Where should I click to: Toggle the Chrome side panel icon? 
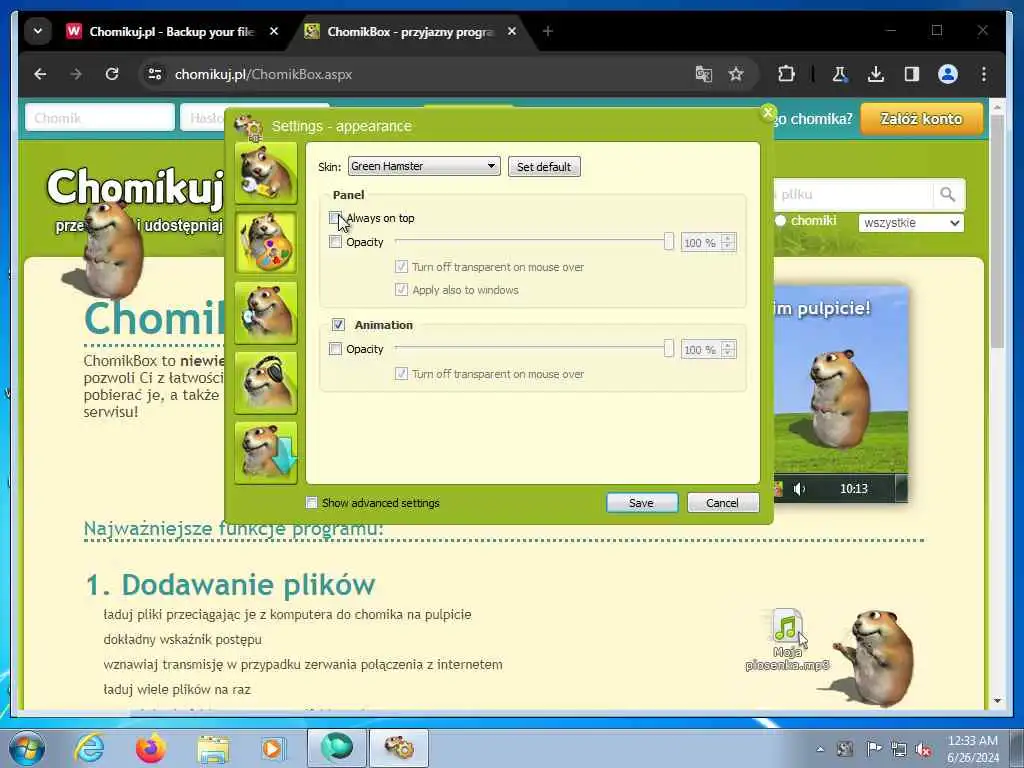(x=912, y=74)
